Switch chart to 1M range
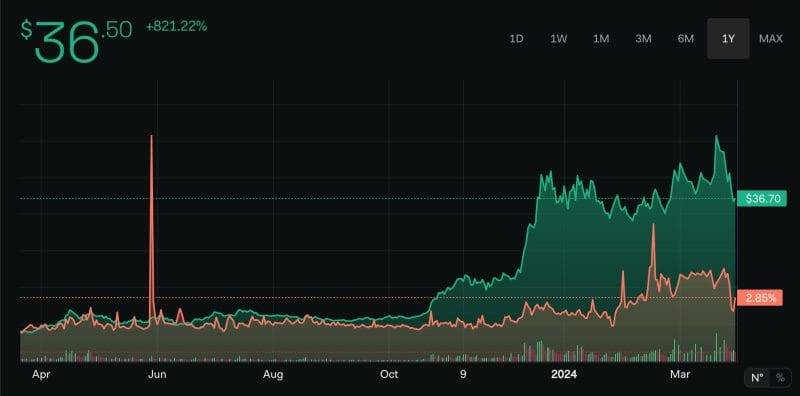This screenshot has width=800, height=396. 601,39
